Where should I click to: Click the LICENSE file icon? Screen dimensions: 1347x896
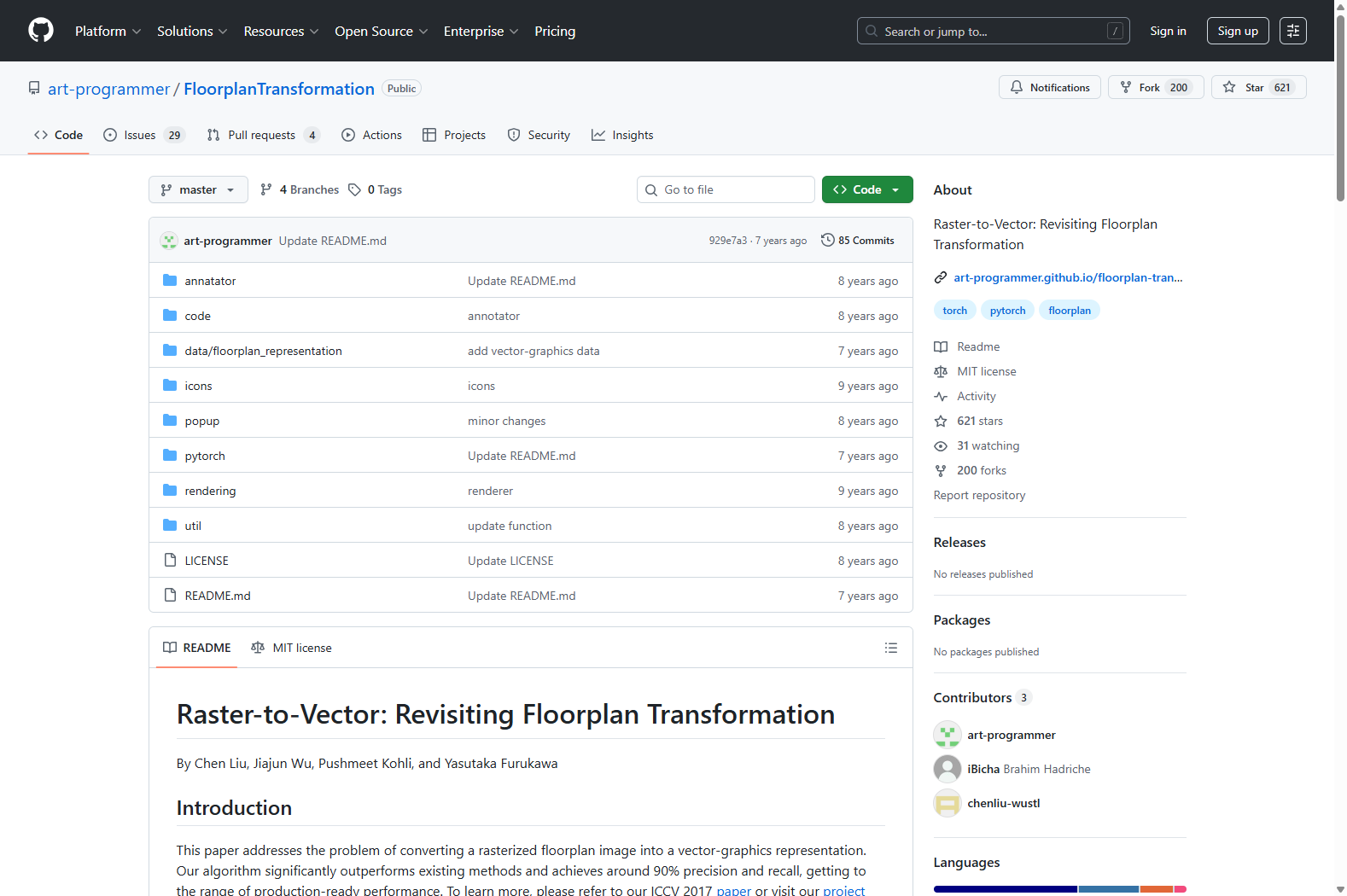[x=170, y=560]
